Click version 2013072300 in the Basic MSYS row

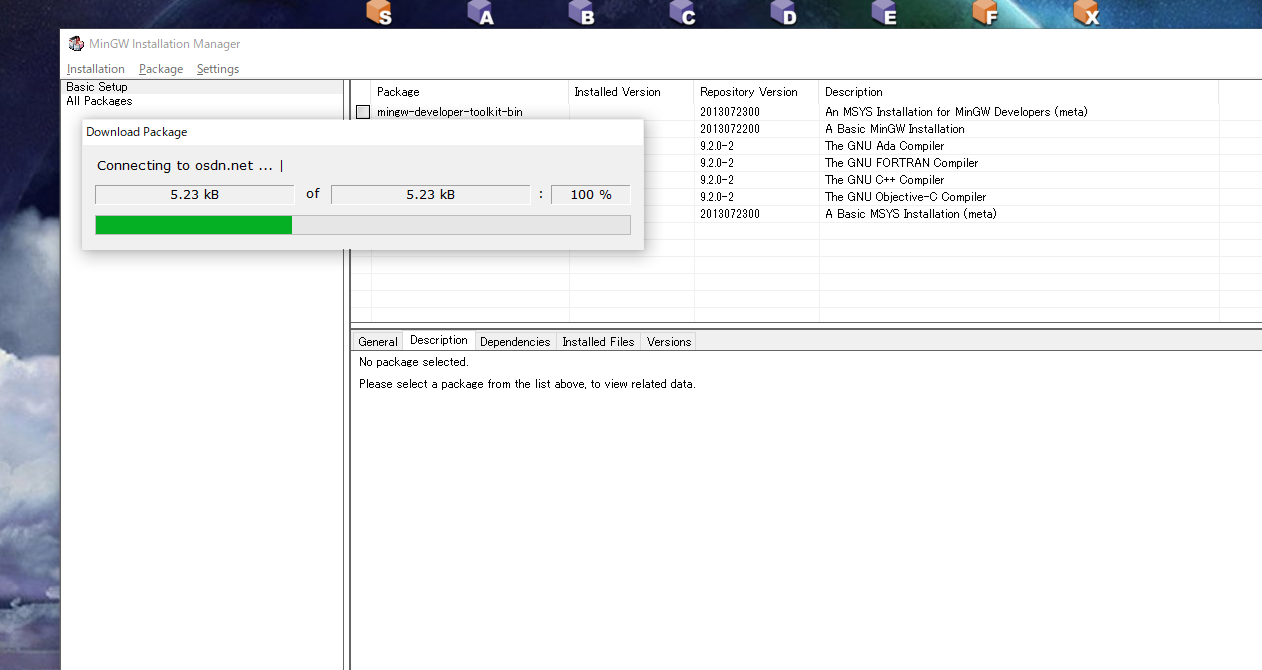(x=730, y=214)
